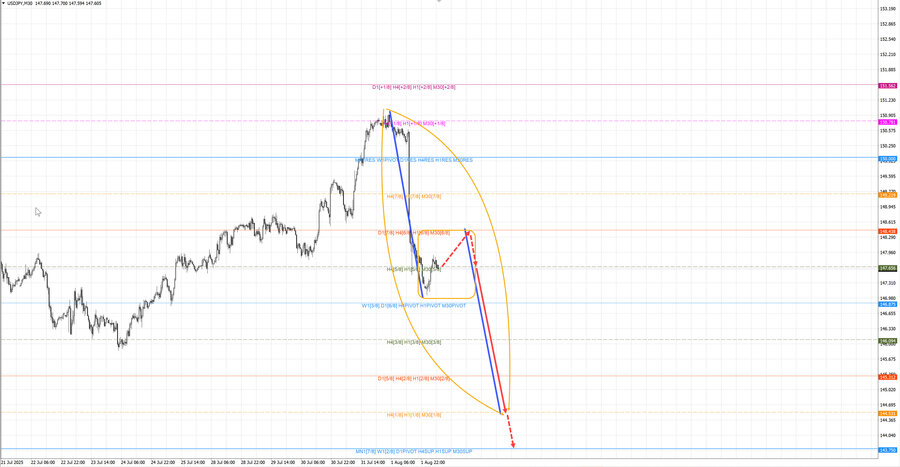This screenshot has height=467, width=900.
Task: Select the magenta 150.781 price tag
Action: 887,122
